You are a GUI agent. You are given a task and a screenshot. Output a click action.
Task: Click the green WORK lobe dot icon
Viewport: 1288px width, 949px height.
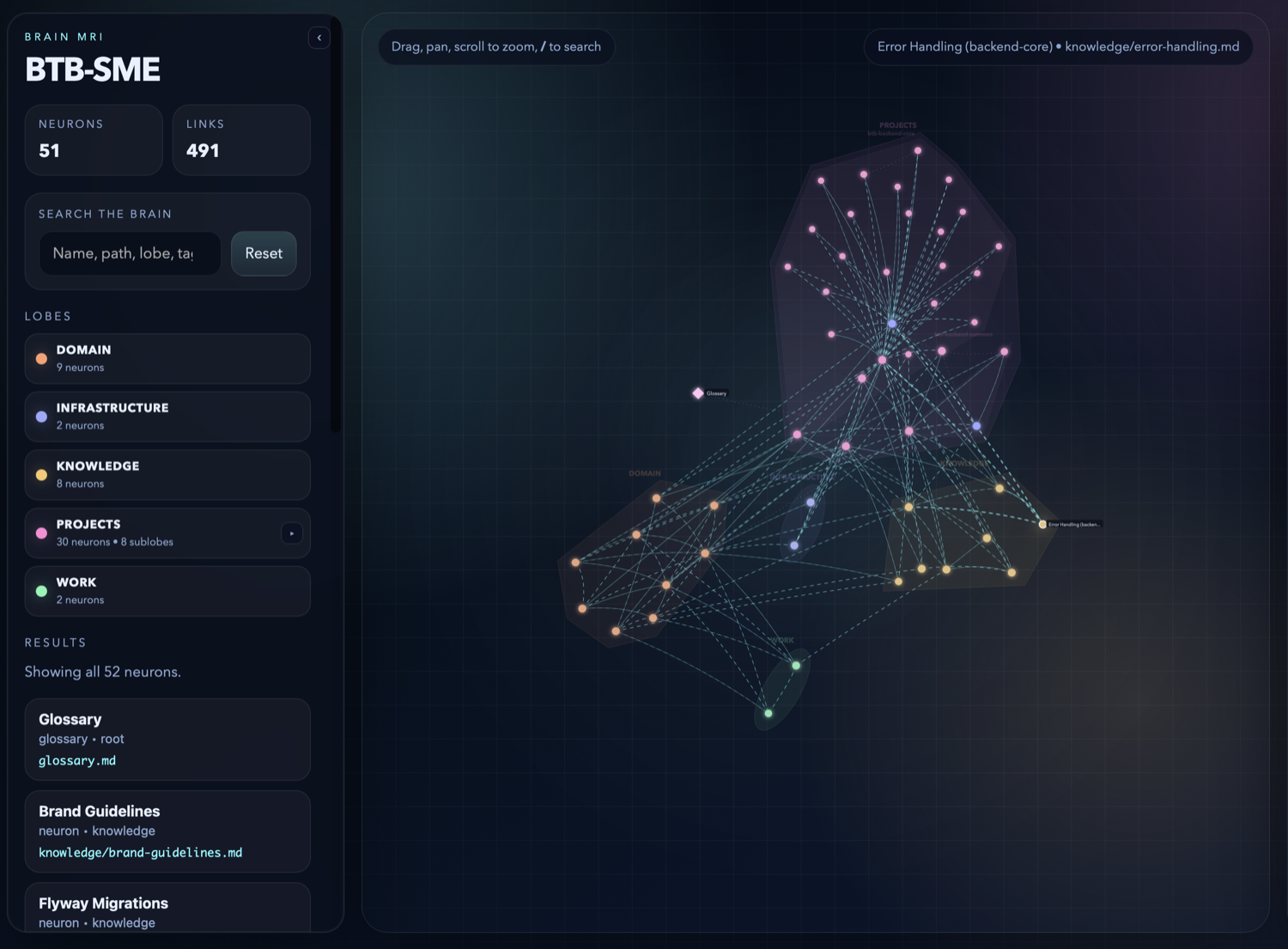point(40,590)
